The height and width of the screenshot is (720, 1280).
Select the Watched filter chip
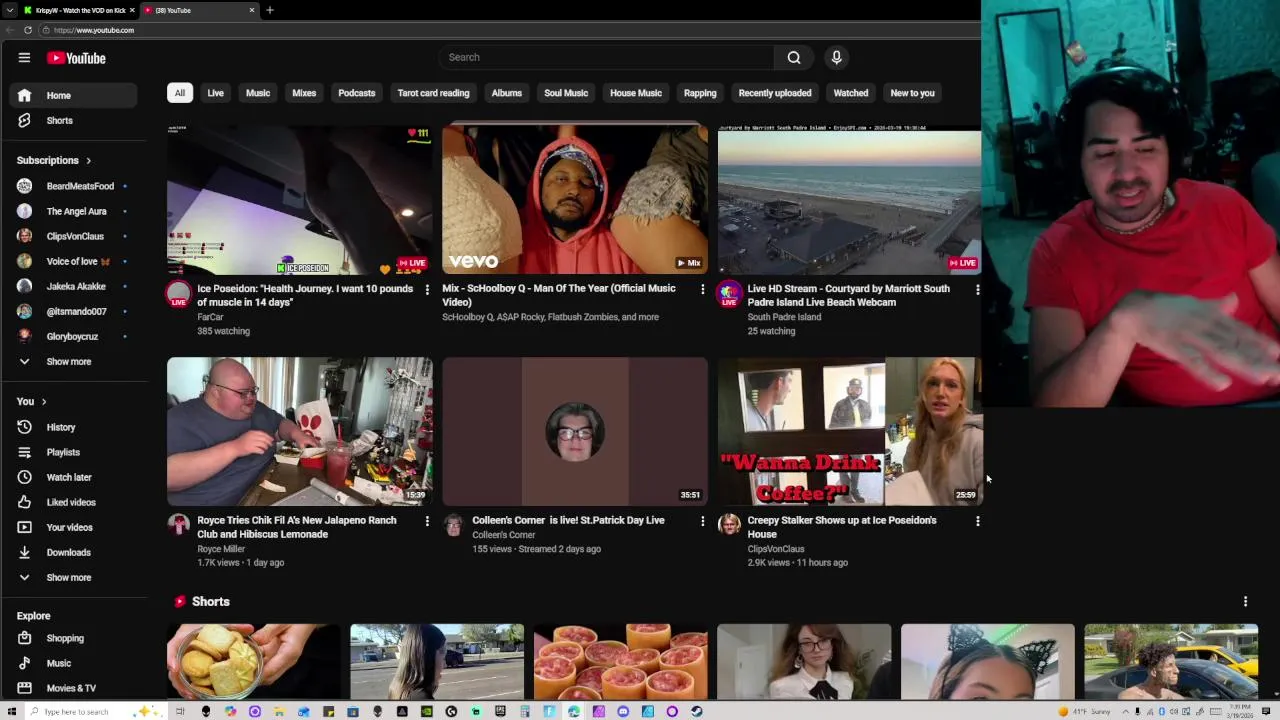851,93
